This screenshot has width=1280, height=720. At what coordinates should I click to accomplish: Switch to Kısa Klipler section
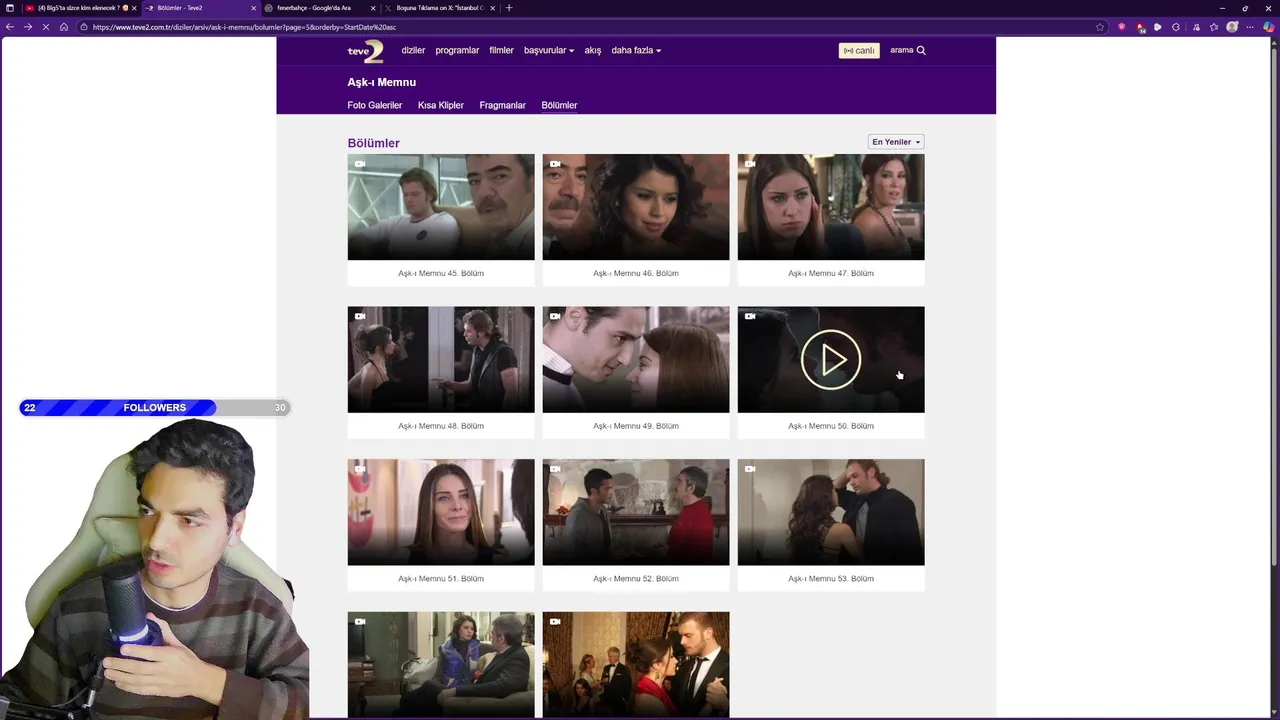tap(441, 105)
